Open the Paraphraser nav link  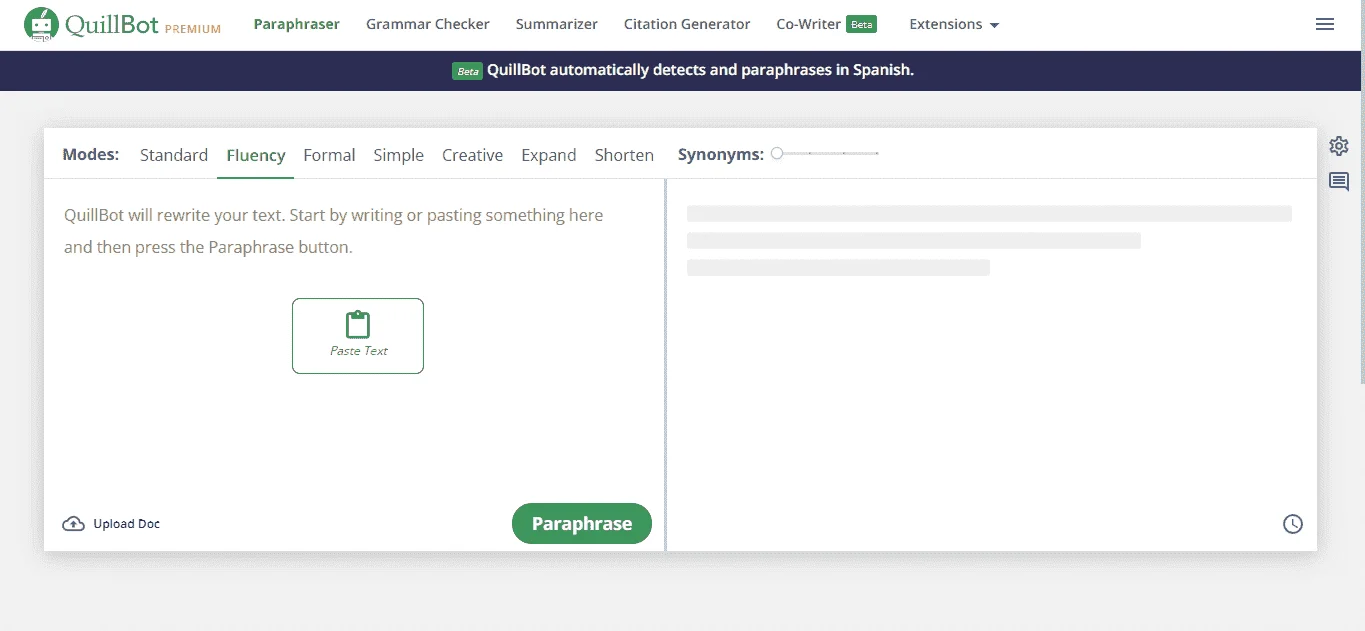[297, 24]
